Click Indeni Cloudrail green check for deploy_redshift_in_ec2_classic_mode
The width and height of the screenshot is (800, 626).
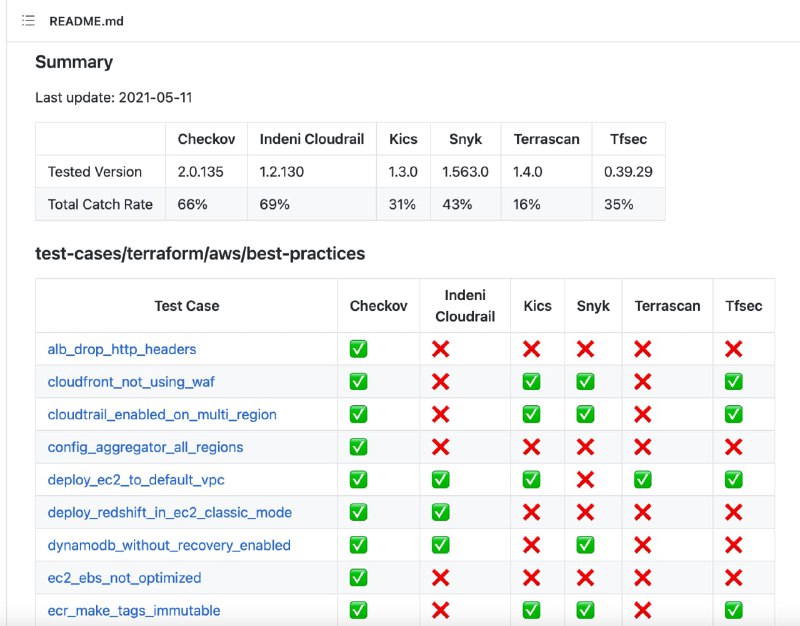click(440, 512)
